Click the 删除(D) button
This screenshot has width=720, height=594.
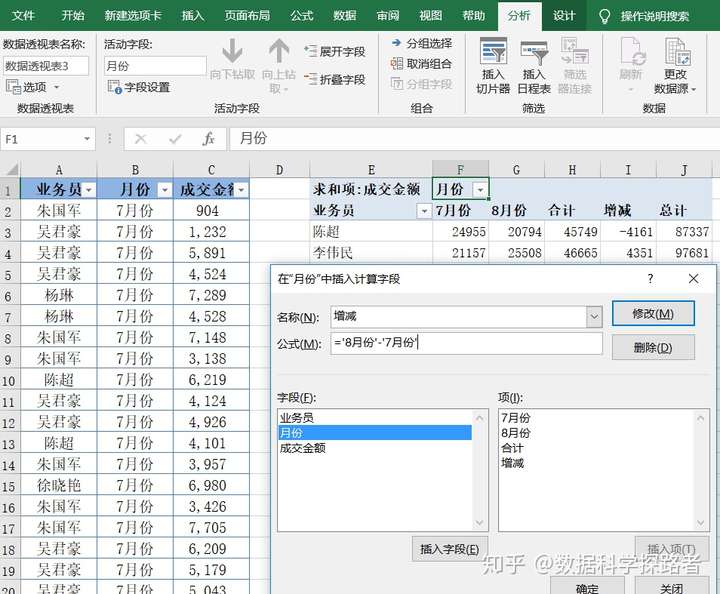(x=653, y=347)
